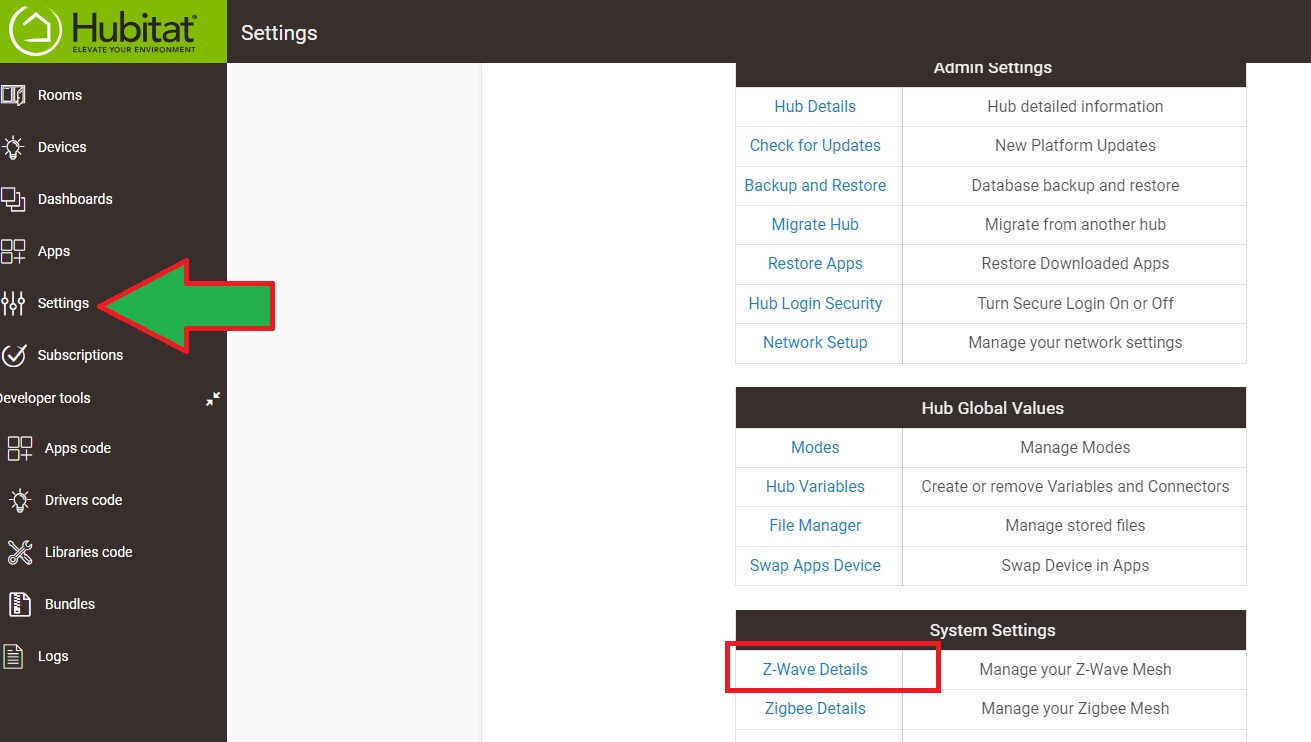
Task: Click the Hub Login Security link
Action: click(x=815, y=303)
